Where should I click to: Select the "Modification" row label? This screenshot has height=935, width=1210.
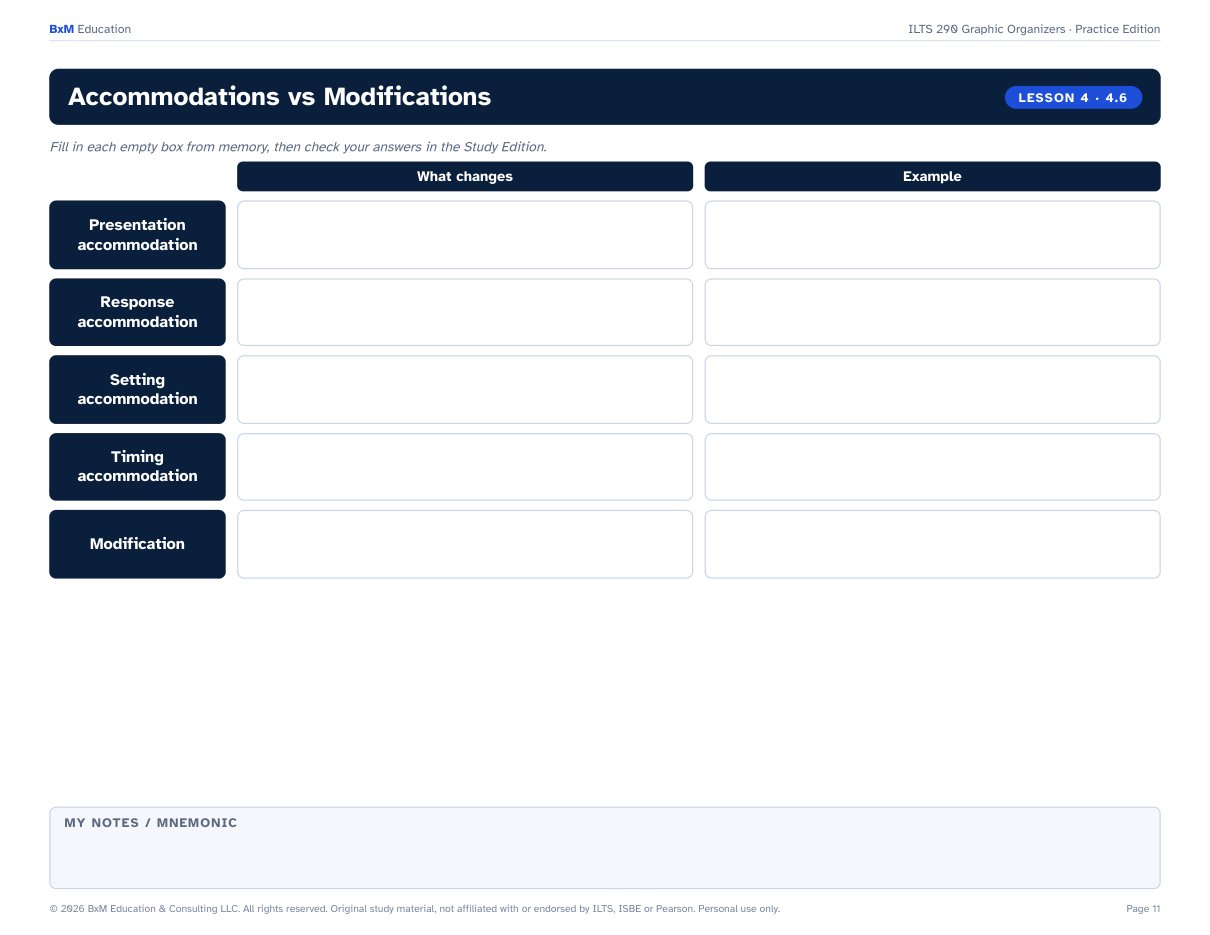(137, 544)
